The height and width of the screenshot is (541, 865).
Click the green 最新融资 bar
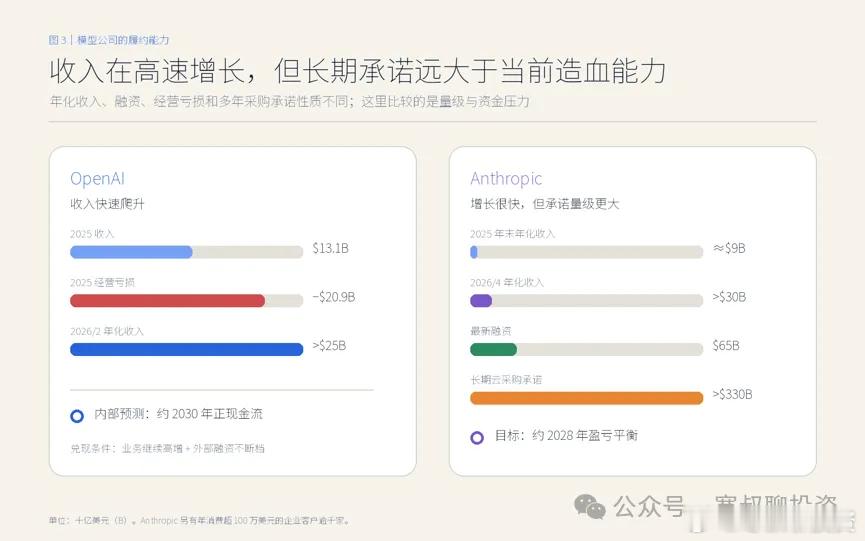[x=493, y=349]
